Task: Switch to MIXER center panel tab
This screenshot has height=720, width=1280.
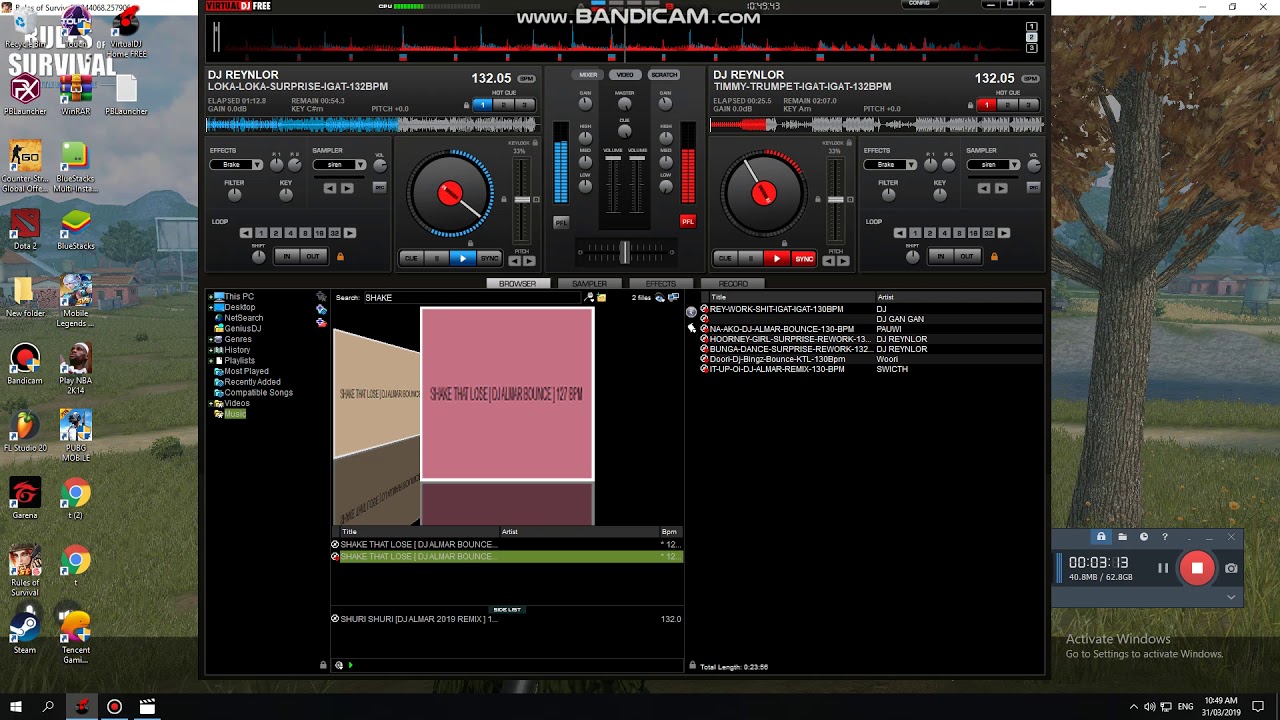Action: (588, 75)
